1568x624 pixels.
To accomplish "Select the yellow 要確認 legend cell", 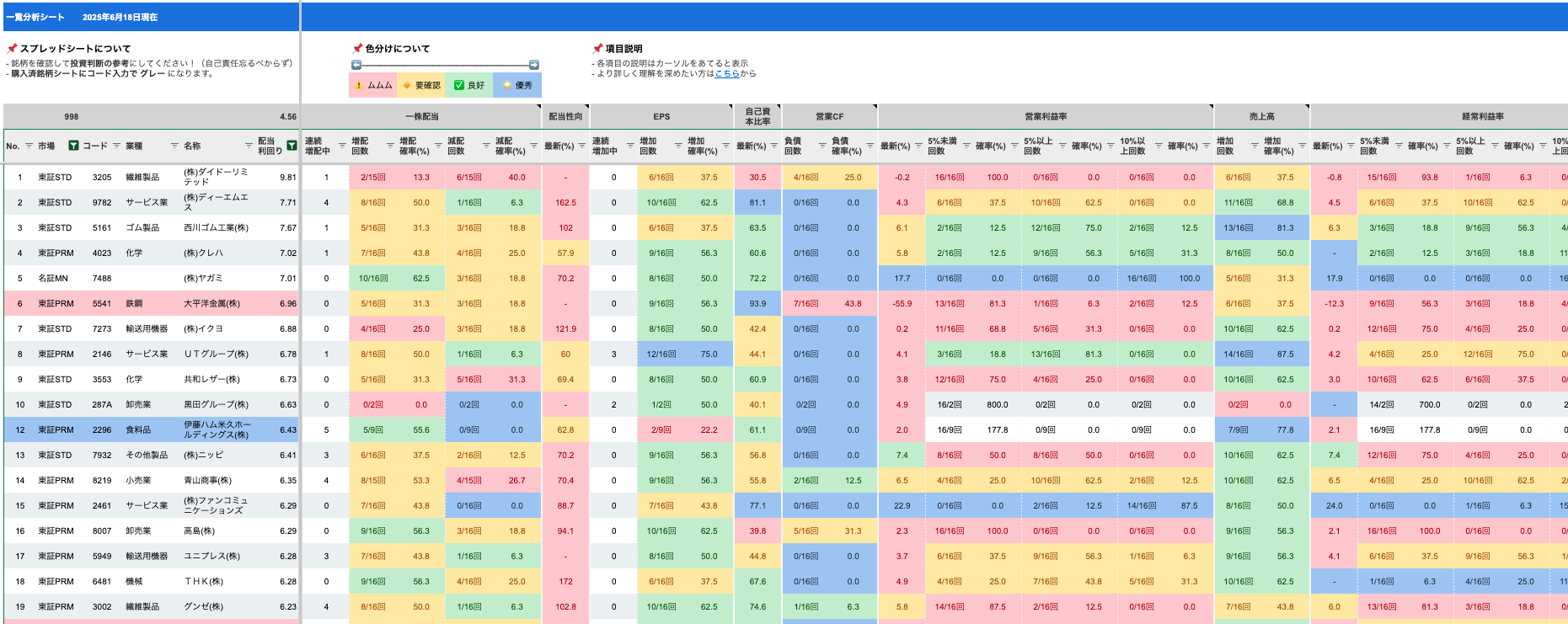I will point(421,85).
